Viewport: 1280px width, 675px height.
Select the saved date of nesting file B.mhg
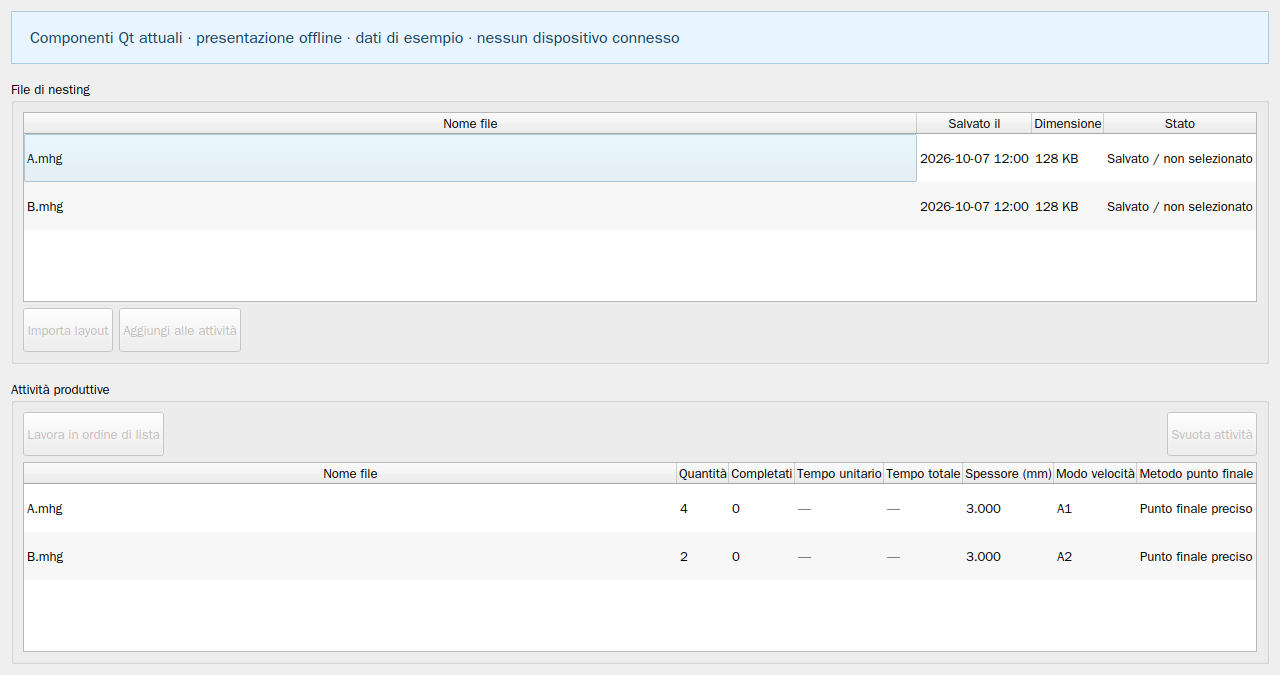tap(974, 206)
